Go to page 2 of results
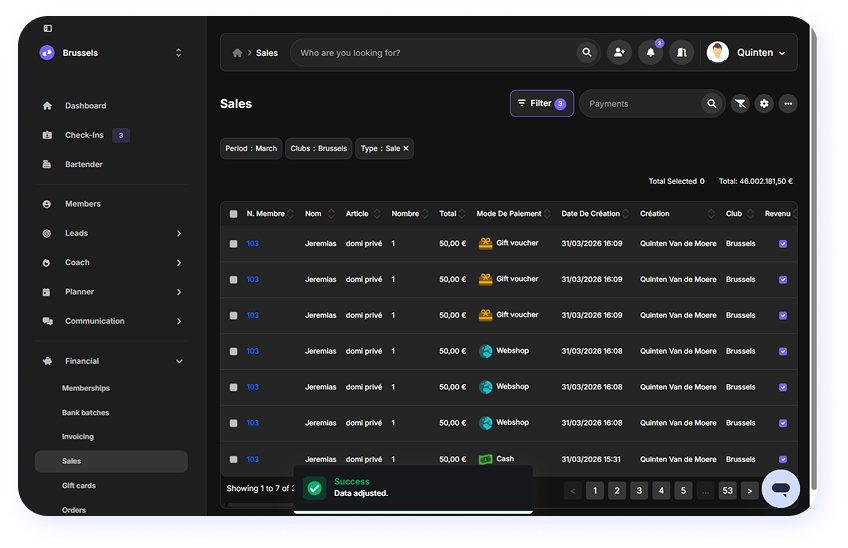 617,490
